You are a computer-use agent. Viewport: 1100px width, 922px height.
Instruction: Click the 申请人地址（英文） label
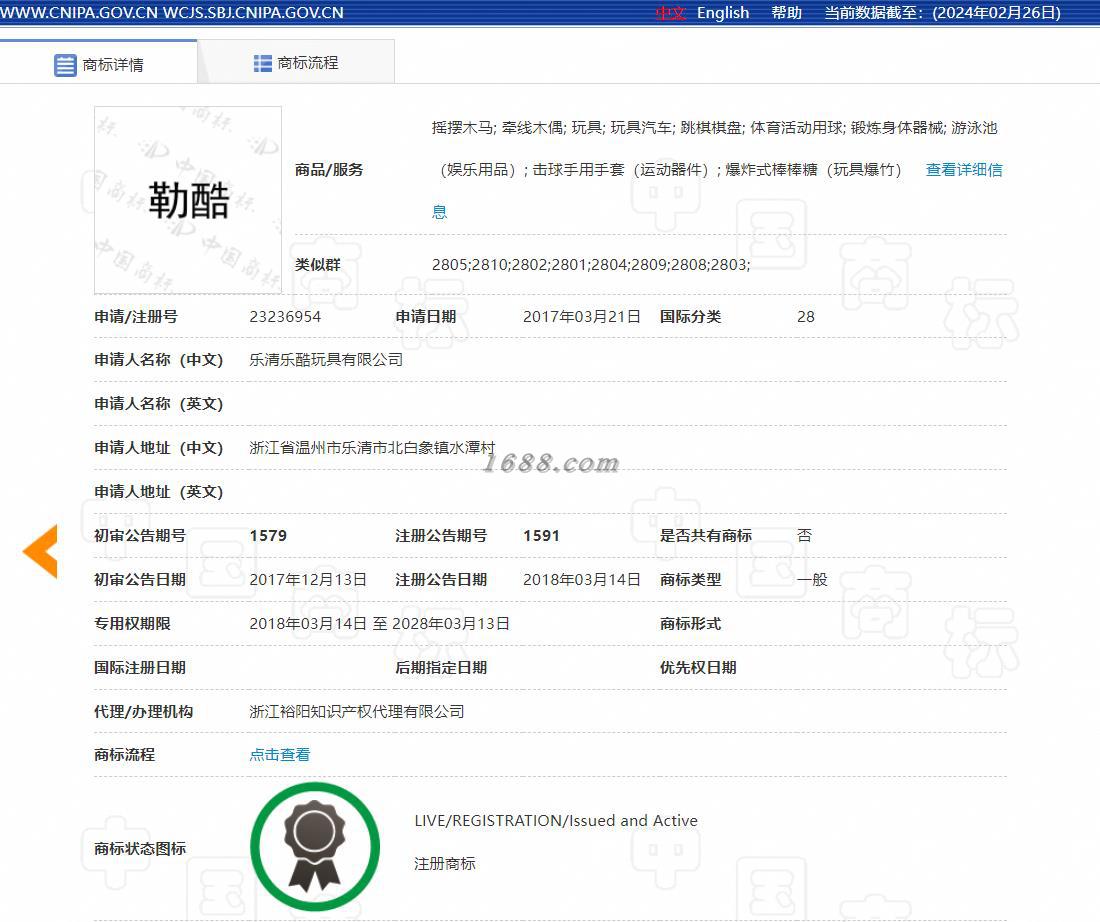[x=159, y=492]
